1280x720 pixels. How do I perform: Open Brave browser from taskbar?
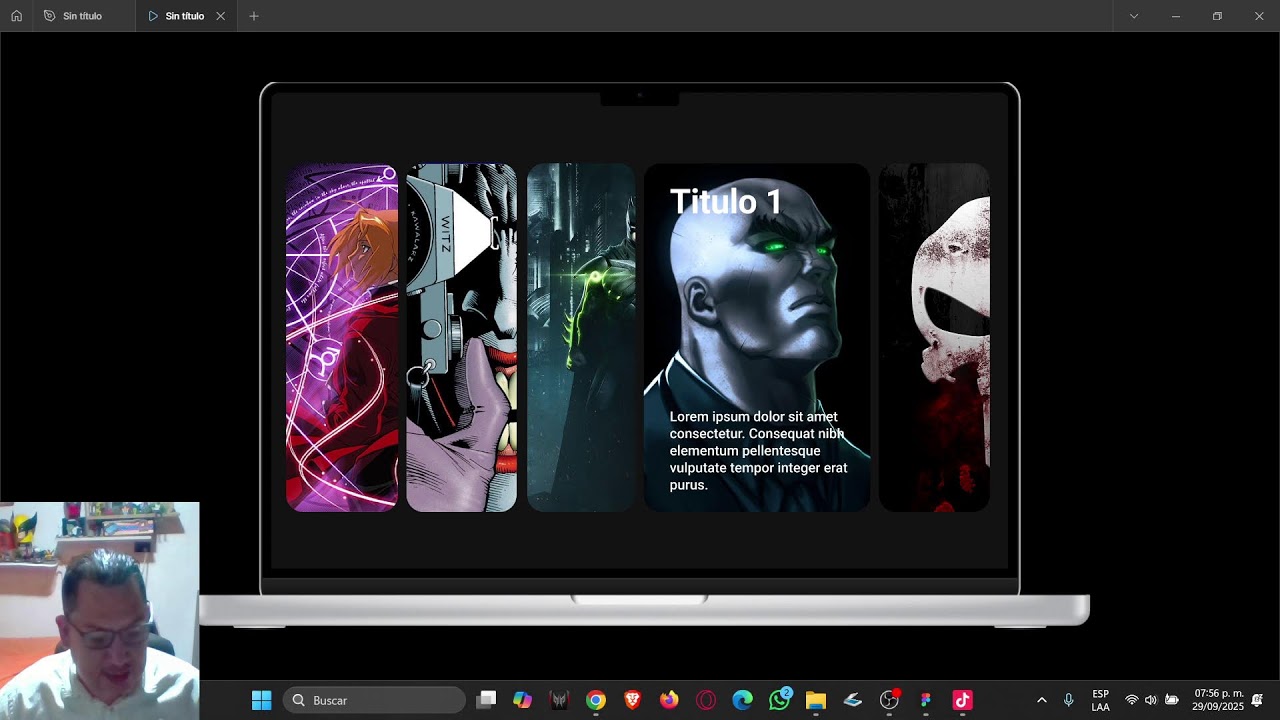(633, 700)
